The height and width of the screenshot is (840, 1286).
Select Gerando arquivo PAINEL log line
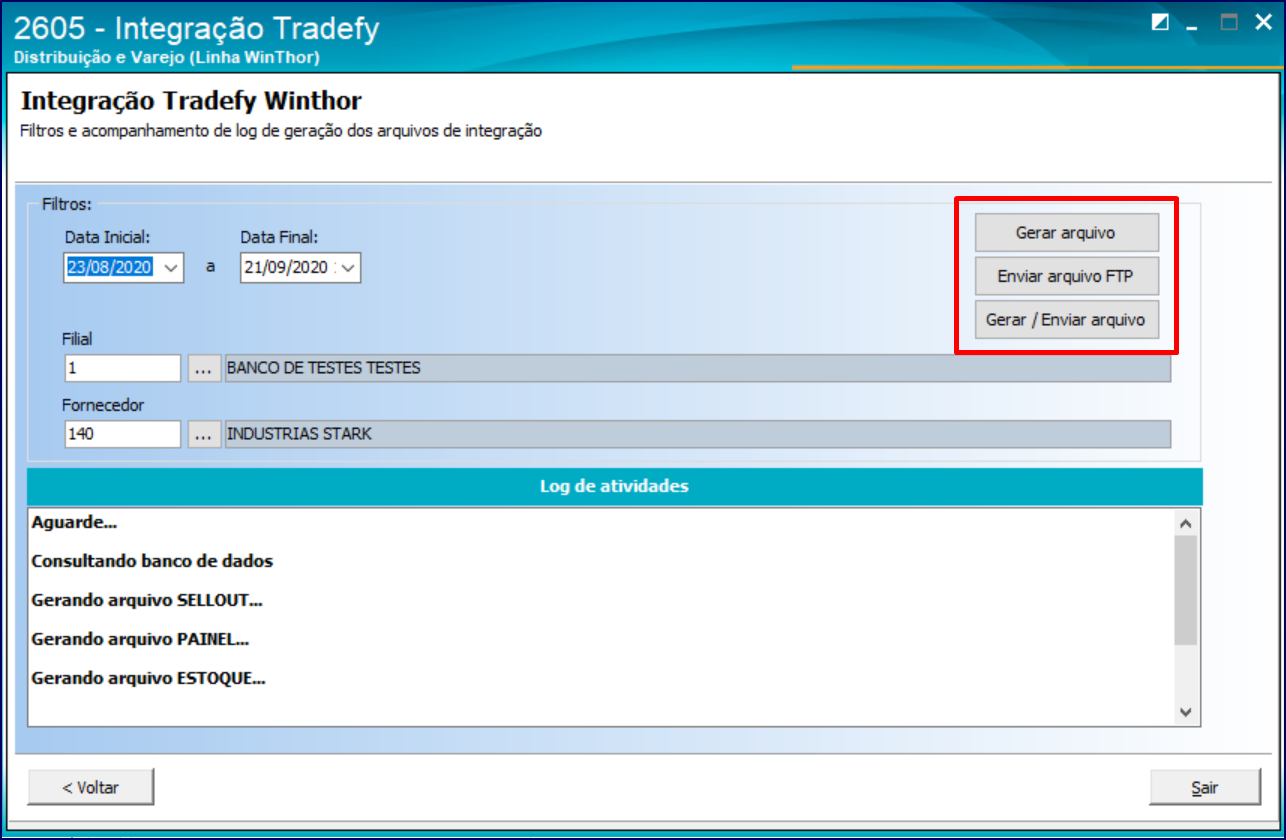pyautogui.click(x=140, y=638)
